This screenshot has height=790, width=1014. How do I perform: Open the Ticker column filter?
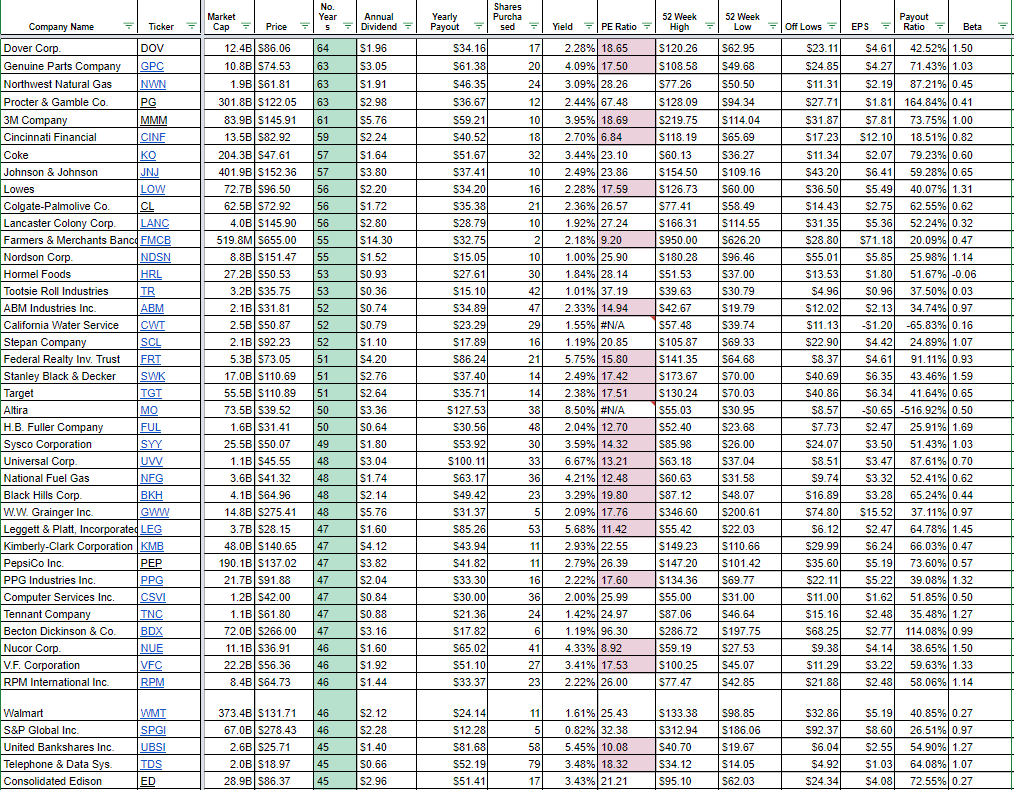pyautogui.click(x=191, y=27)
